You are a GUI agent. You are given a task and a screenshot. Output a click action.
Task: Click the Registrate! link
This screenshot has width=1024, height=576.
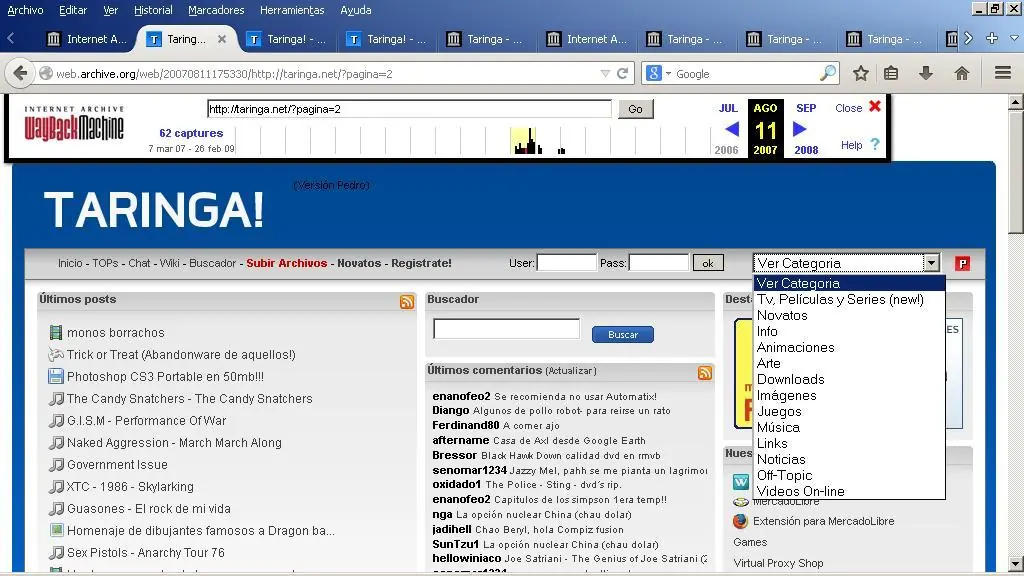click(x=421, y=263)
